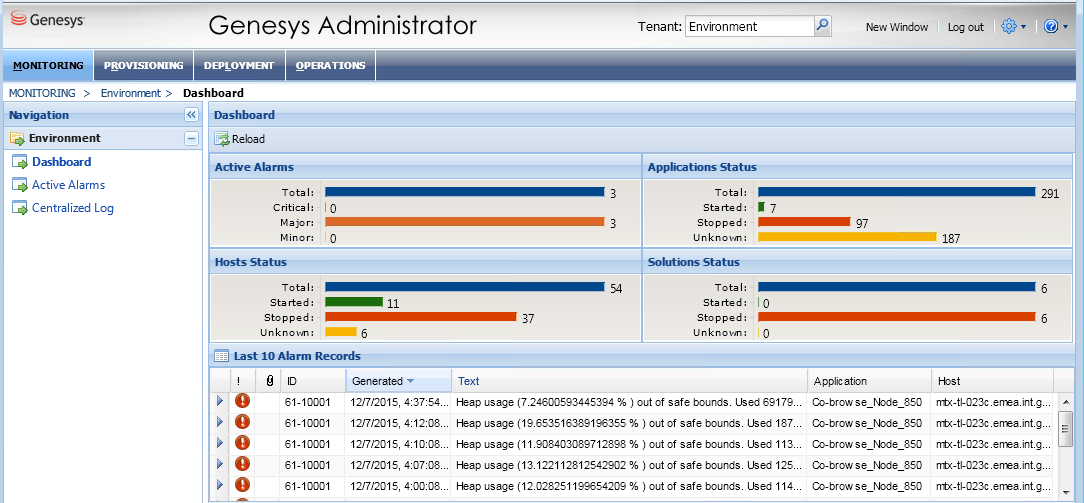Image resolution: width=1084 pixels, height=503 pixels.
Task: Select Dashboard in the navigation
Action: (62, 162)
